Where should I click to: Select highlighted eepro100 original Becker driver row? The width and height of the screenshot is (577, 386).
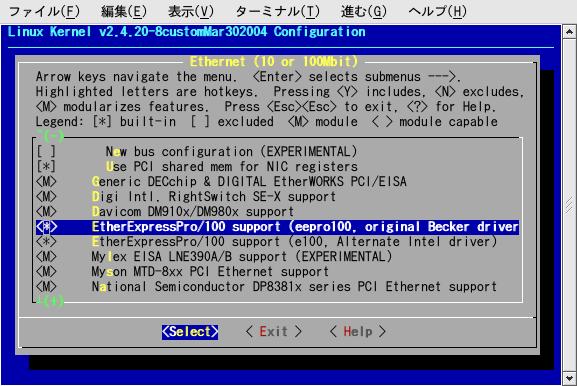point(277,227)
